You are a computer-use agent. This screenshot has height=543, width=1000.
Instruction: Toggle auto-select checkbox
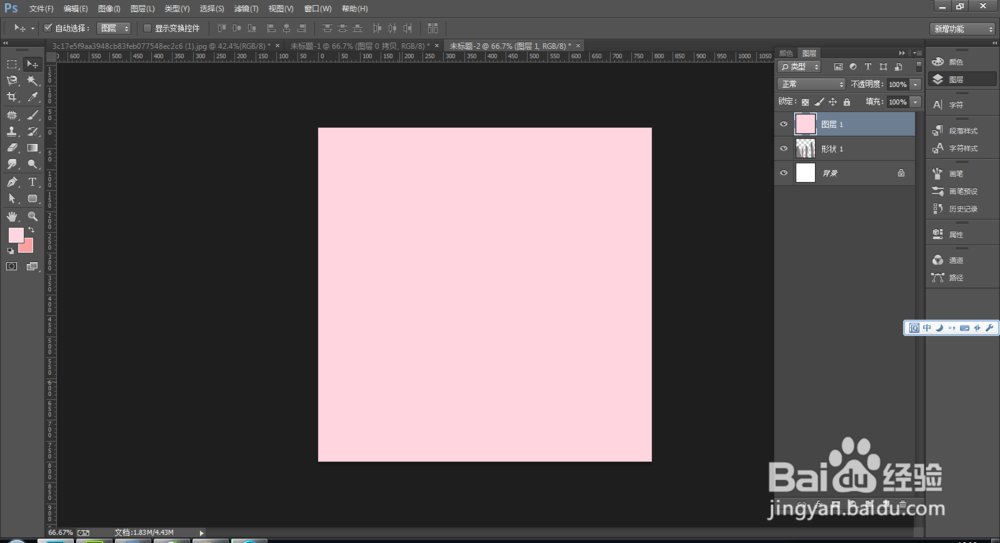click(48, 28)
